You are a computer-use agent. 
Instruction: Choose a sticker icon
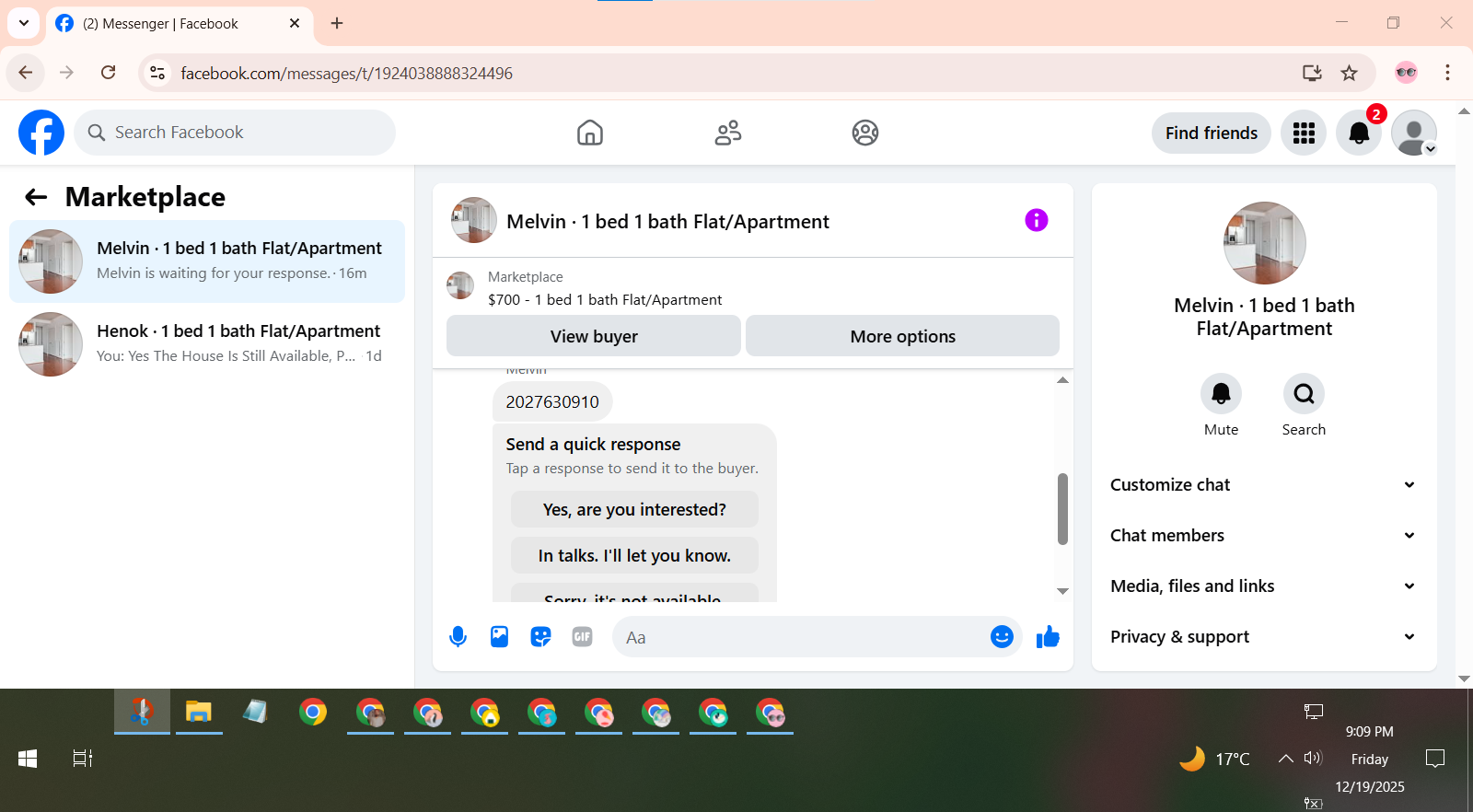(x=540, y=637)
